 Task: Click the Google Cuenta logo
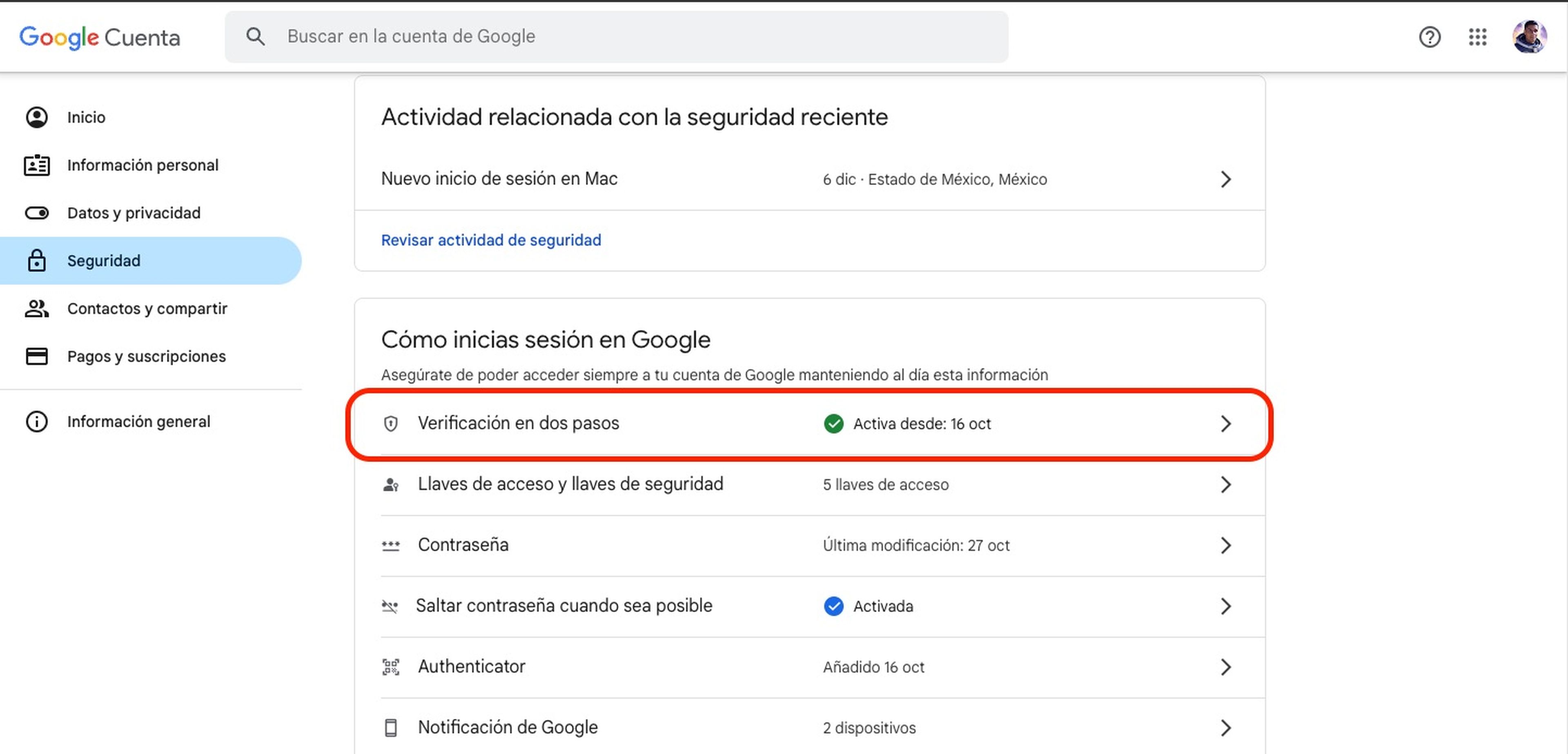coord(100,37)
